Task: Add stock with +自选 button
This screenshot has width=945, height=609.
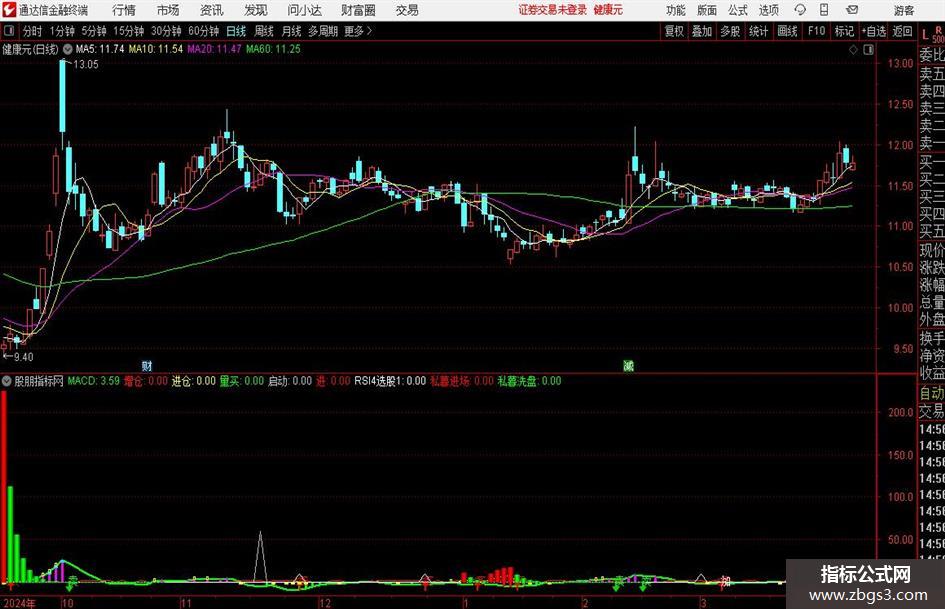Action: 874,31
